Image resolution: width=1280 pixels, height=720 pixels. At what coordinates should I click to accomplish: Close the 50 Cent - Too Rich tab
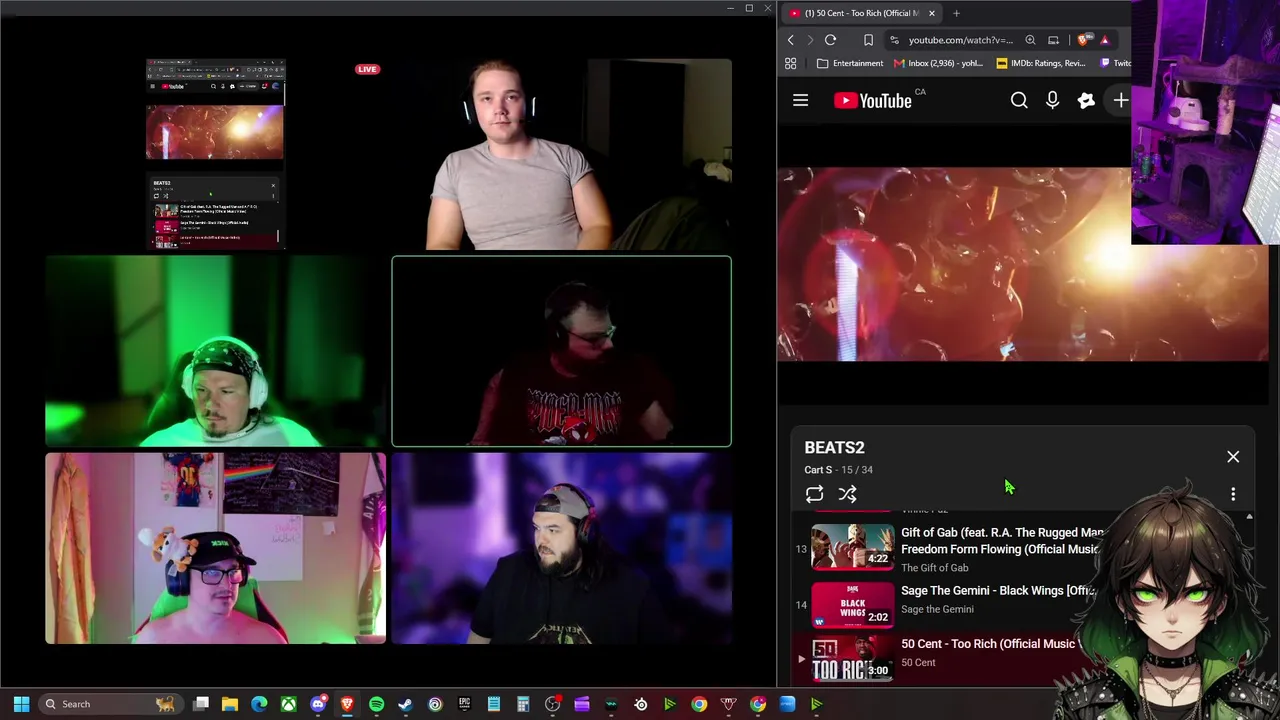pyautogui.click(x=931, y=13)
